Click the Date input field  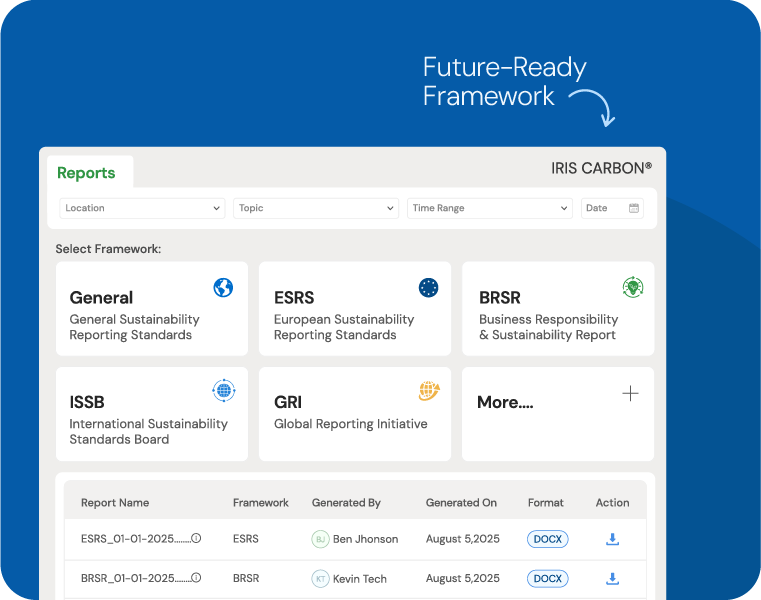click(612, 208)
